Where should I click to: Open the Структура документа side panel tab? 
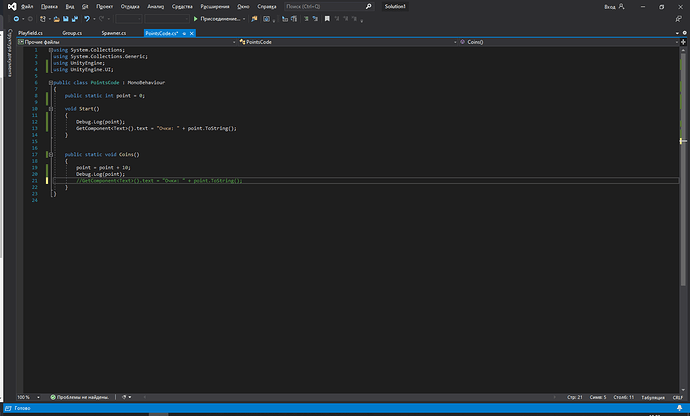click(10, 52)
